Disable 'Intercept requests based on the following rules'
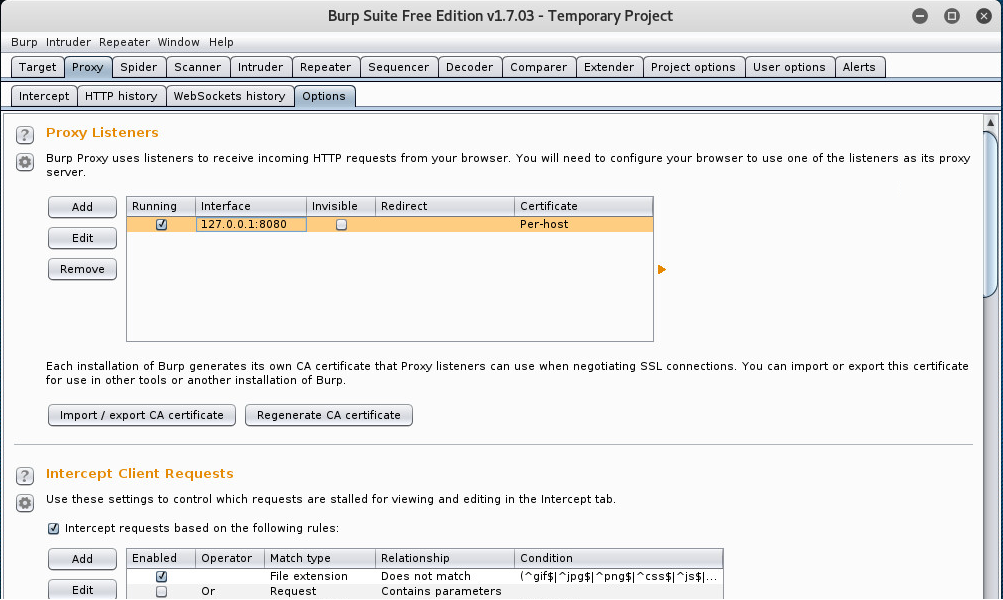The image size is (1003, 600). pos(54,528)
